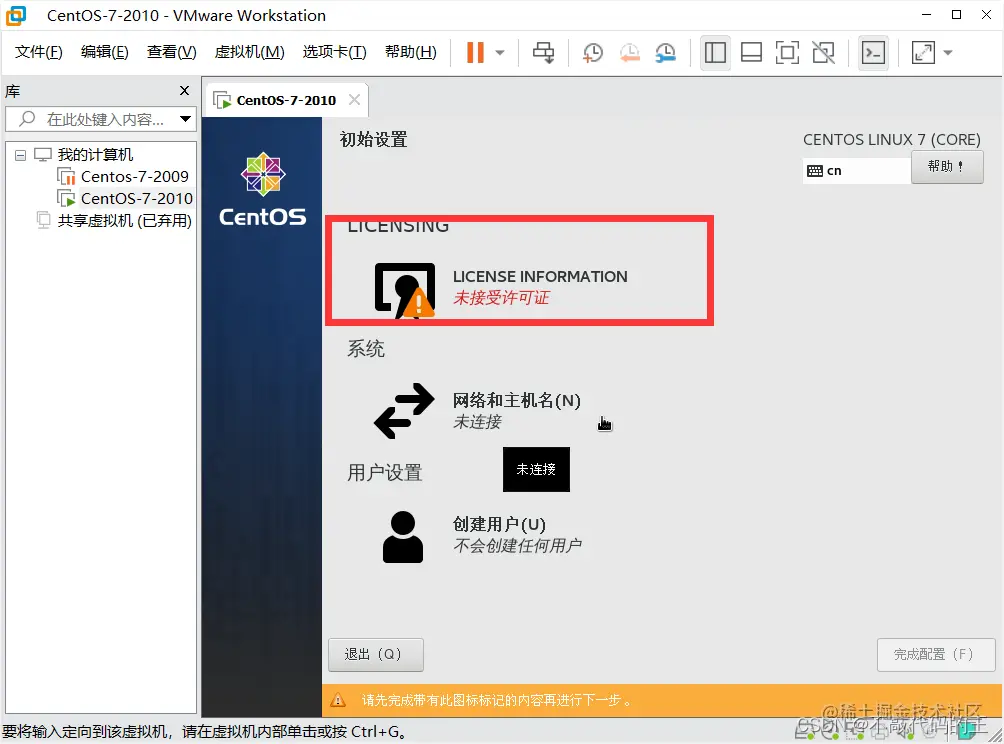This screenshot has width=1004, height=744.
Task: Open the power options dropdown arrow
Action: (500, 53)
